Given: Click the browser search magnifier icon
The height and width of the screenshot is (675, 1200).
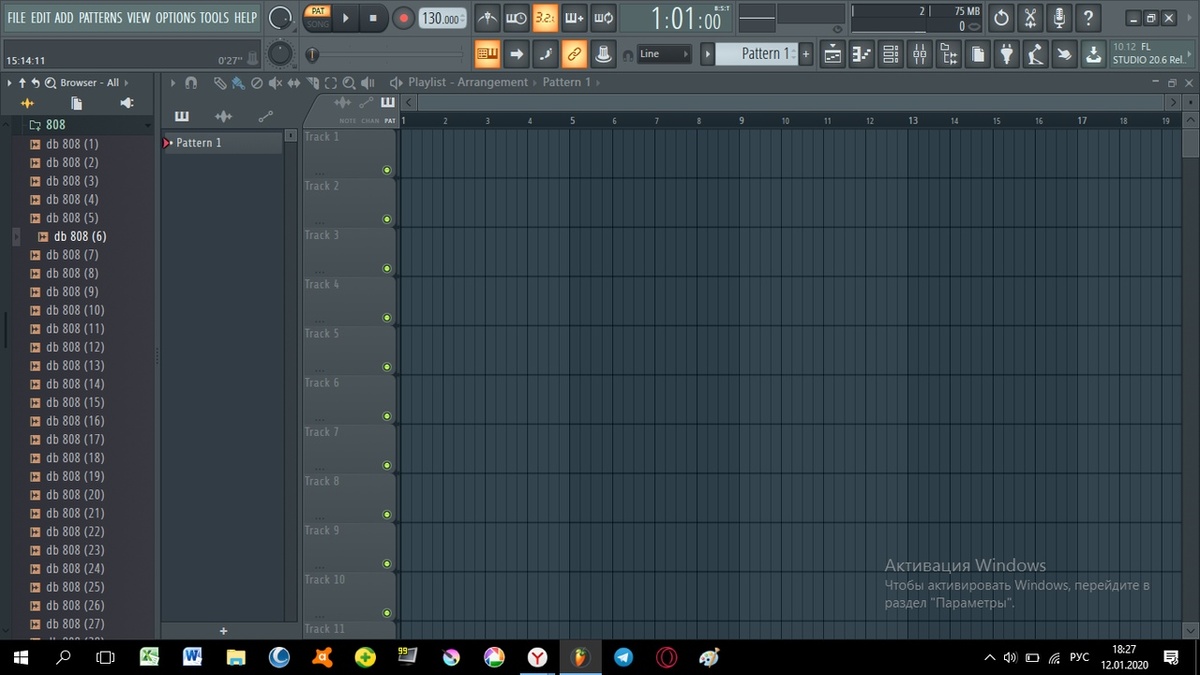Looking at the screenshot, I should [50, 83].
